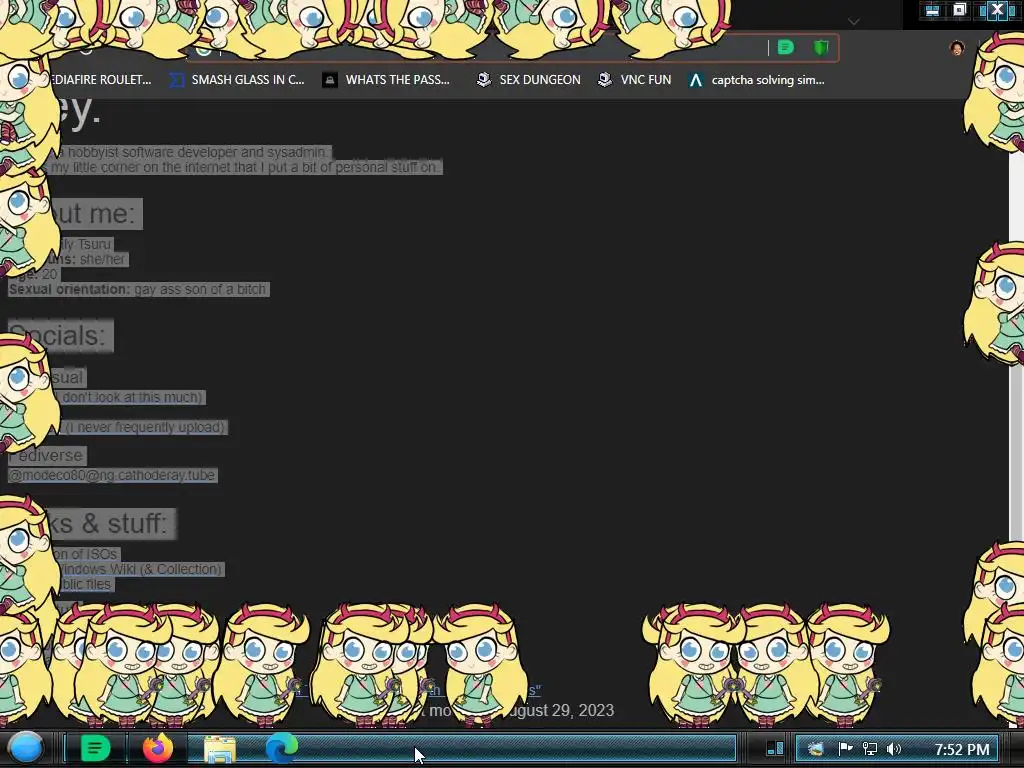
Task: Open the SEX DUNGEON bookmark
Action: (528, 80)
